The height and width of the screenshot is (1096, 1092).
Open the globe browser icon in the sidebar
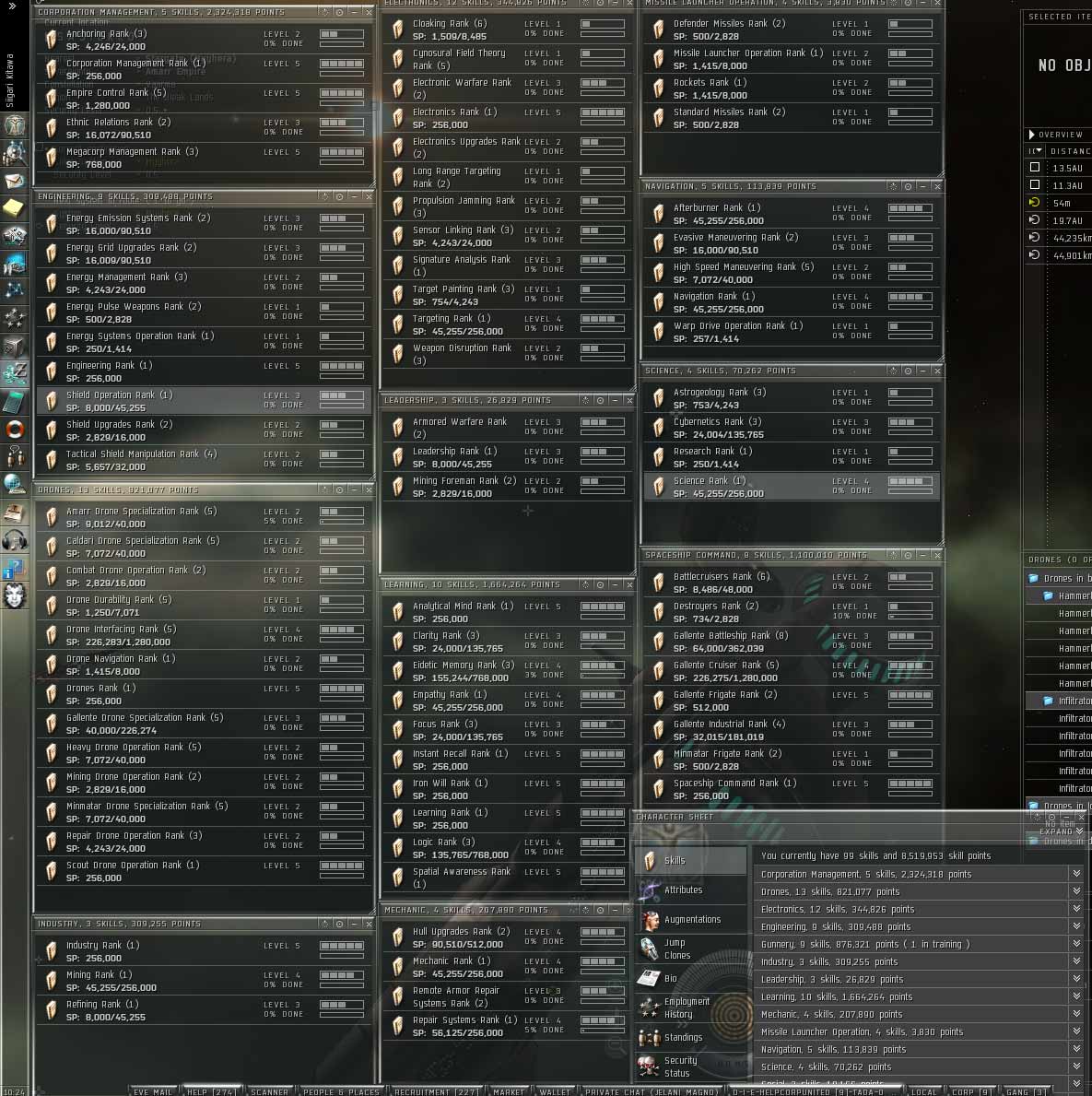15,484
